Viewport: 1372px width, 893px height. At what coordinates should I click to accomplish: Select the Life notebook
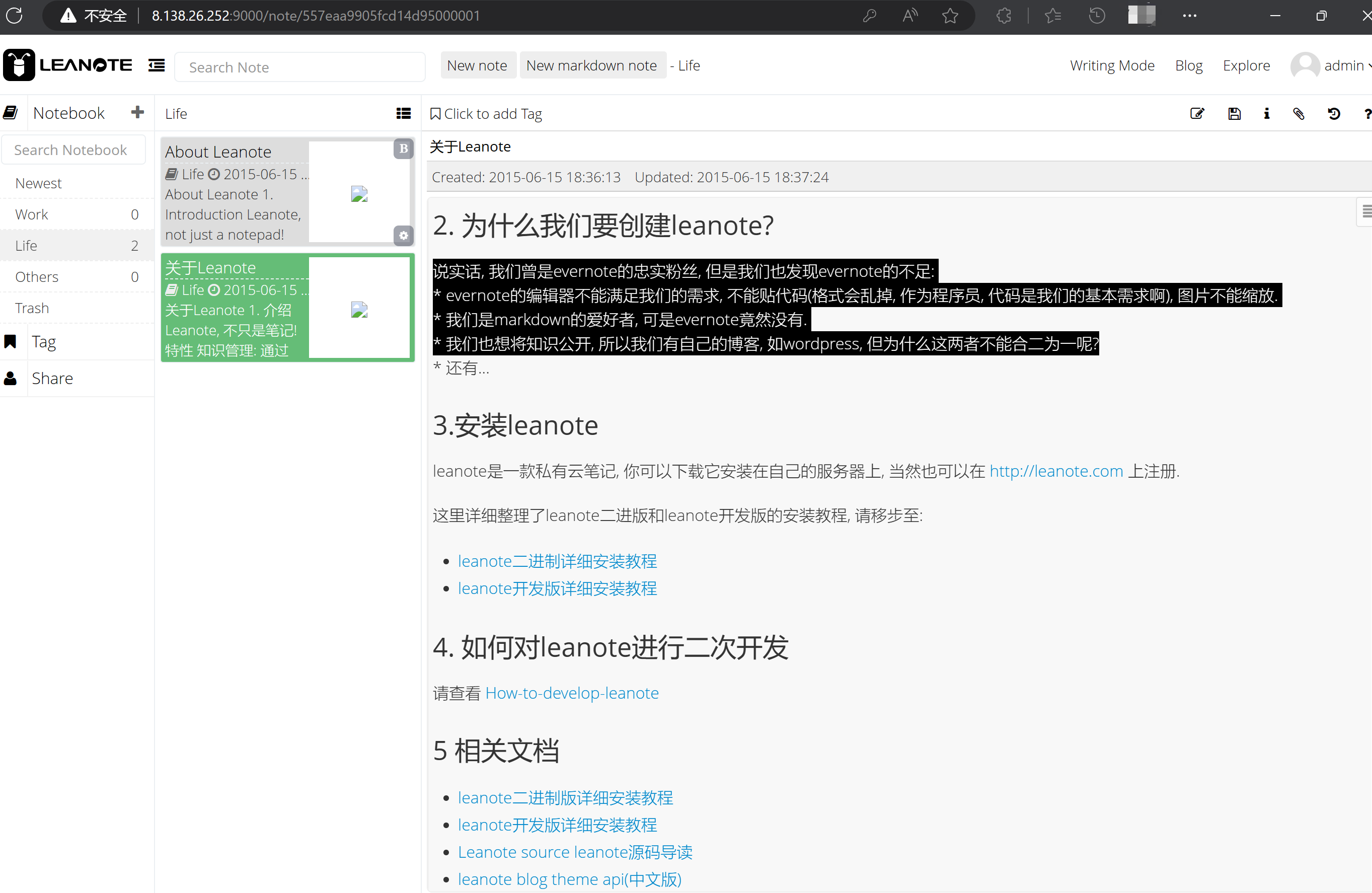coord(77,245)
